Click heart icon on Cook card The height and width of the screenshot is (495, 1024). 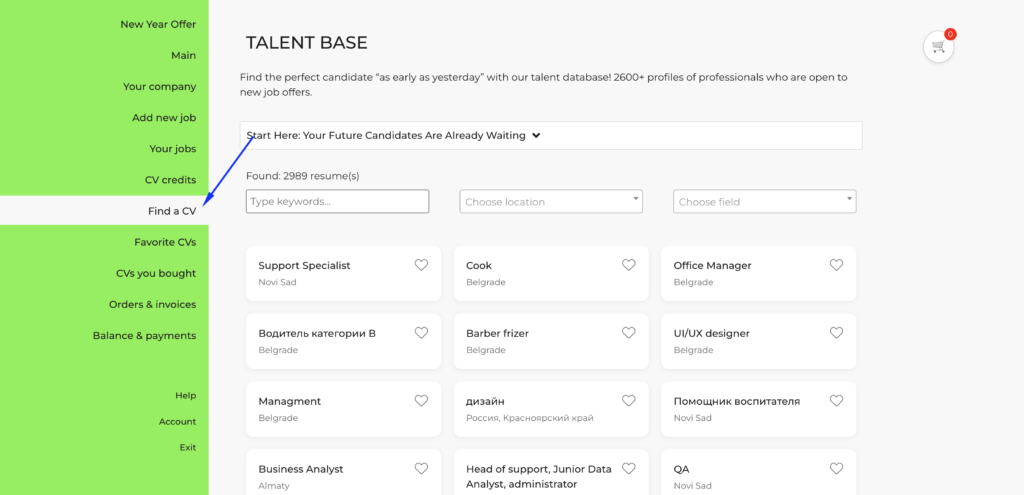[x=629, y=265]
